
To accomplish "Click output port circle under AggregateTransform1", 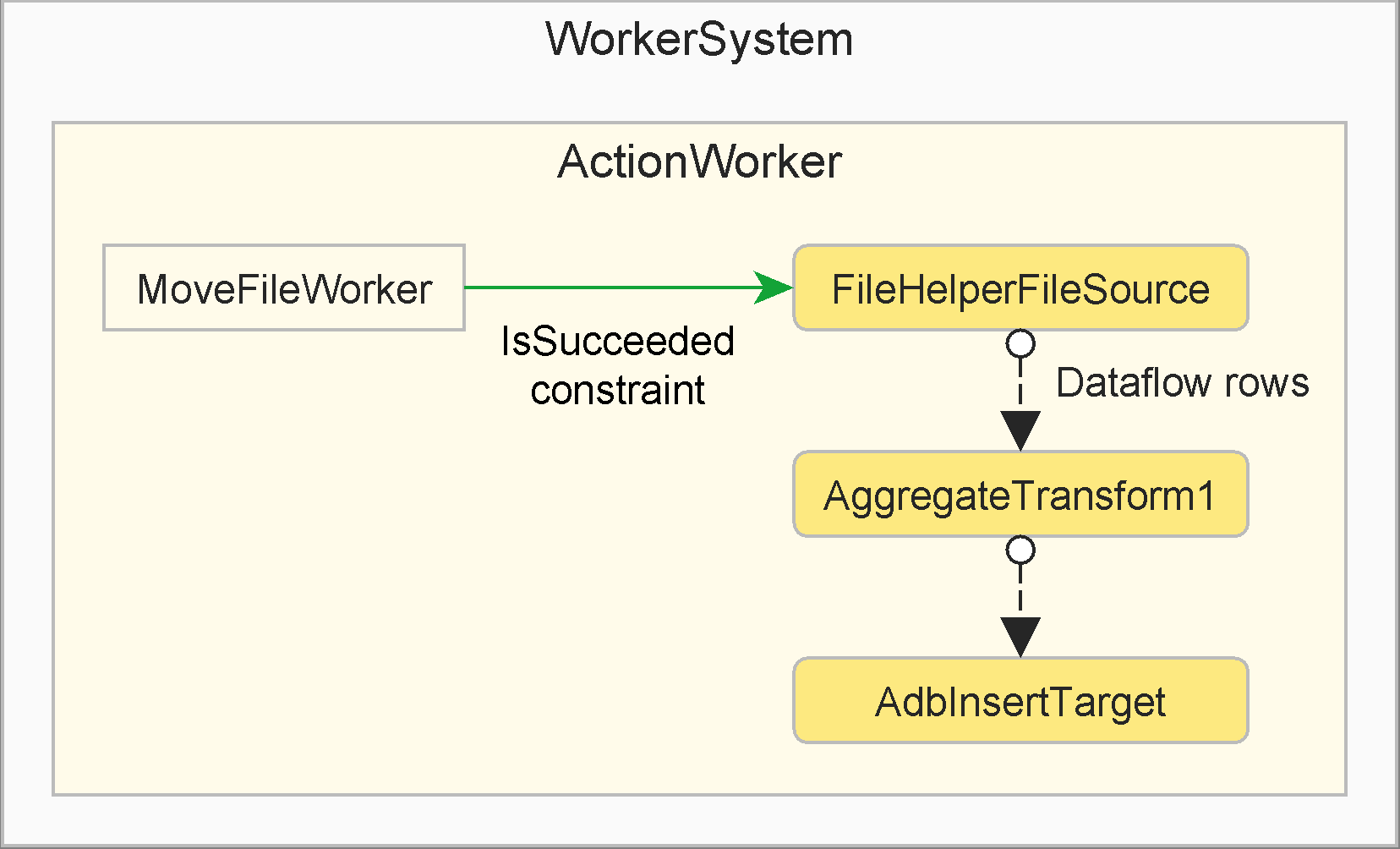I will click(x=1020, y=550).
